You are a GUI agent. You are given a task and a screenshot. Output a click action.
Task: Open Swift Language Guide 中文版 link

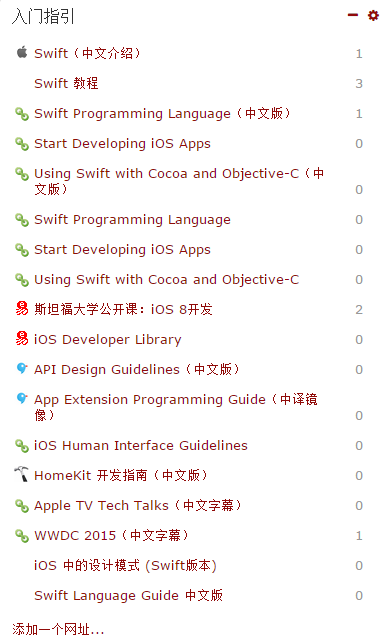pos(129,596)
